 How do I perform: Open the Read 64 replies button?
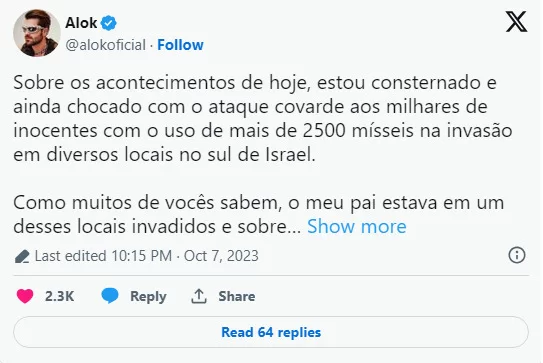pos(271,332)
